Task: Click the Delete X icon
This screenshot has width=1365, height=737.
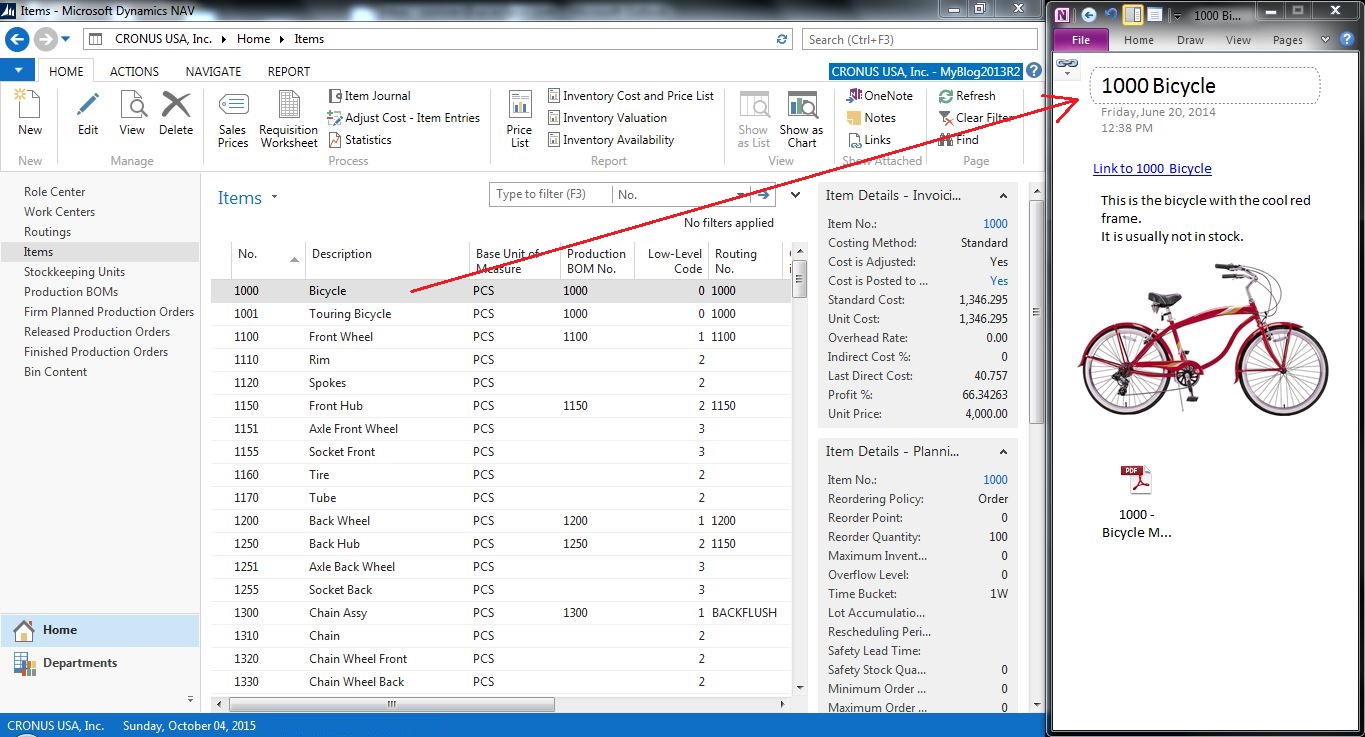Action: [x=176, y=105]
